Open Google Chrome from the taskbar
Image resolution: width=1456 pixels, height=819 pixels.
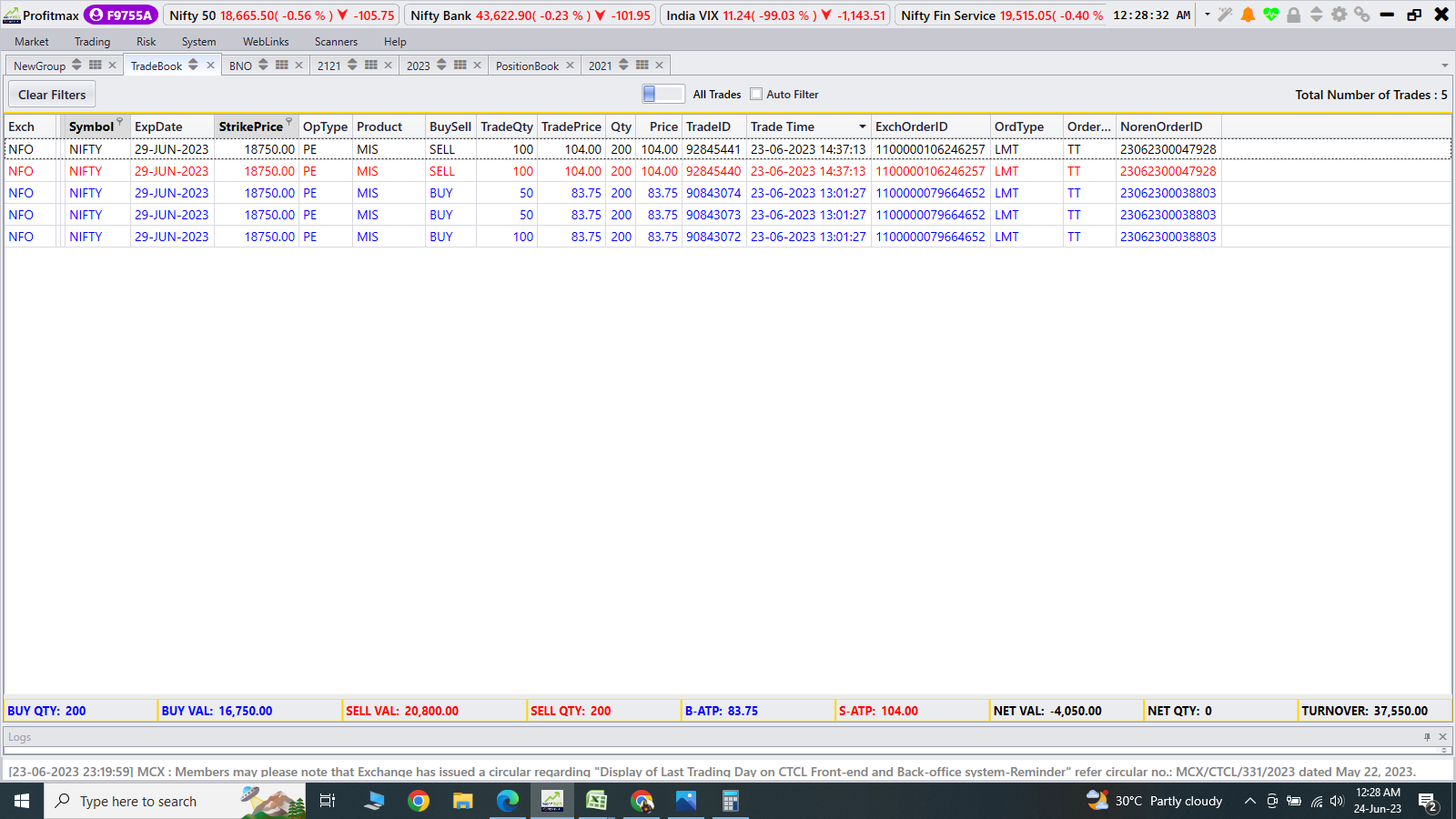tap(419, 801)
